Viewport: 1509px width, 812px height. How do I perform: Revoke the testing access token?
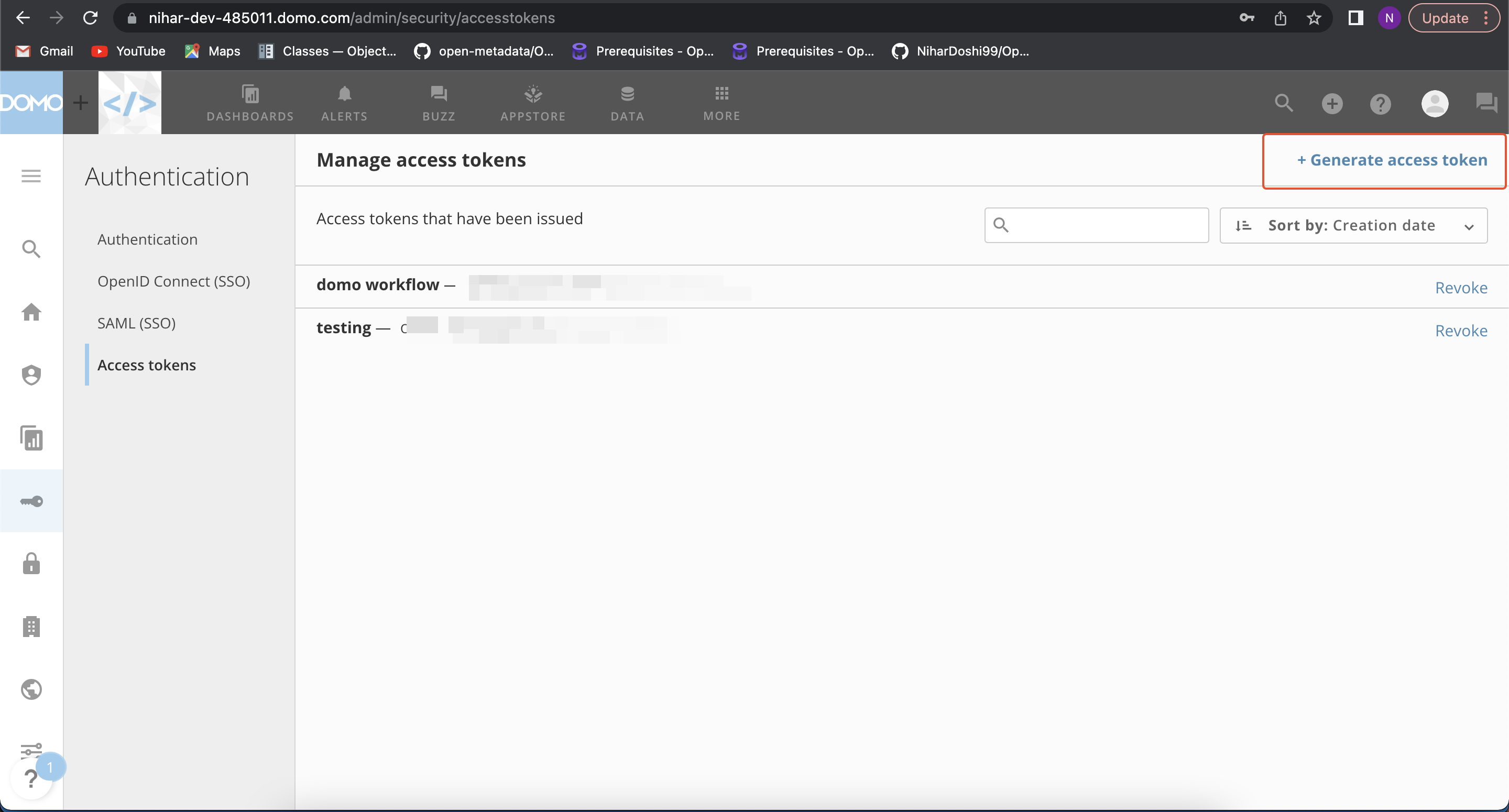[1461, 330]
